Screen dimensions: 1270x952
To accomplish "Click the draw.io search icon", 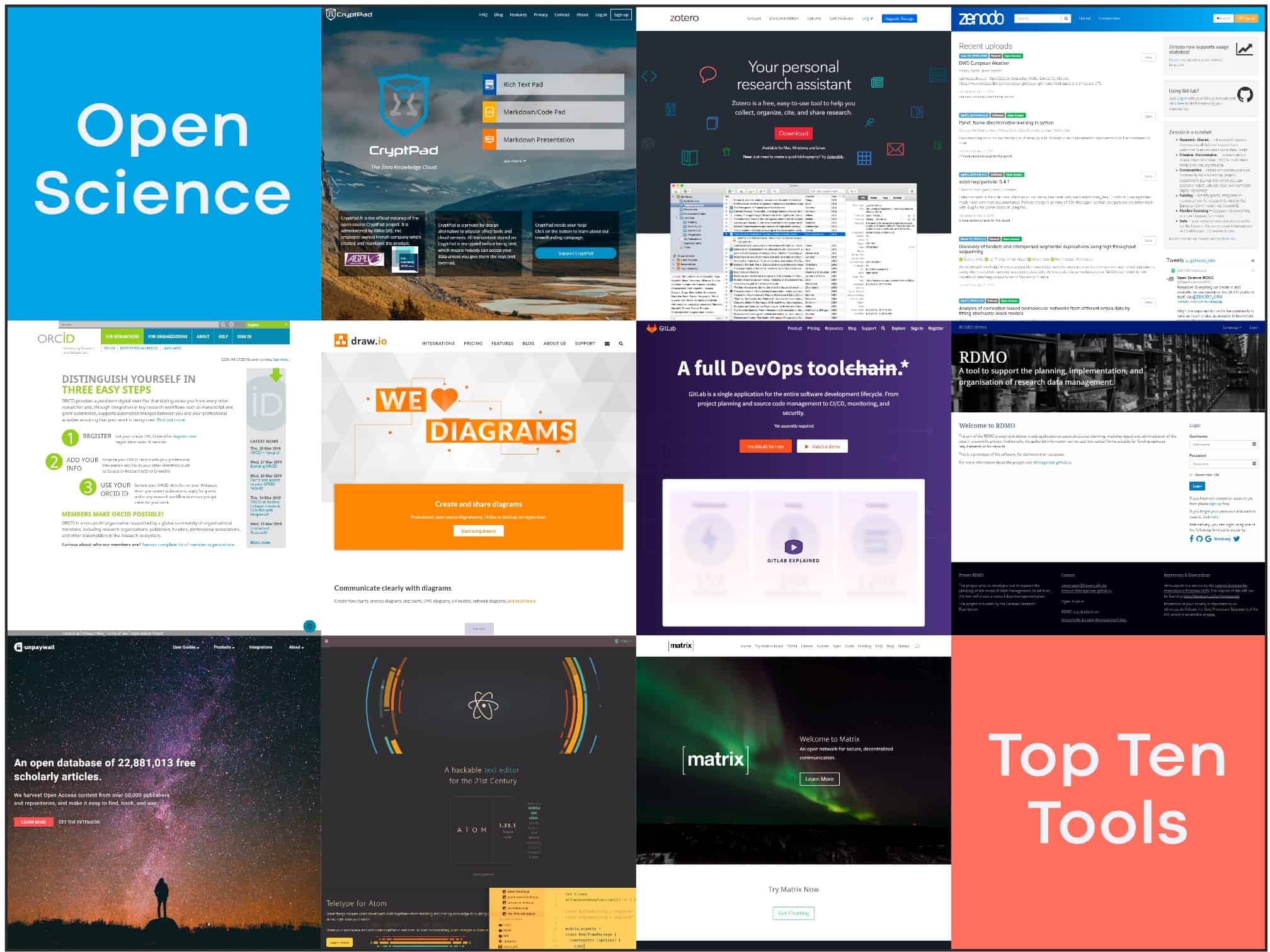I will [621, 343].
